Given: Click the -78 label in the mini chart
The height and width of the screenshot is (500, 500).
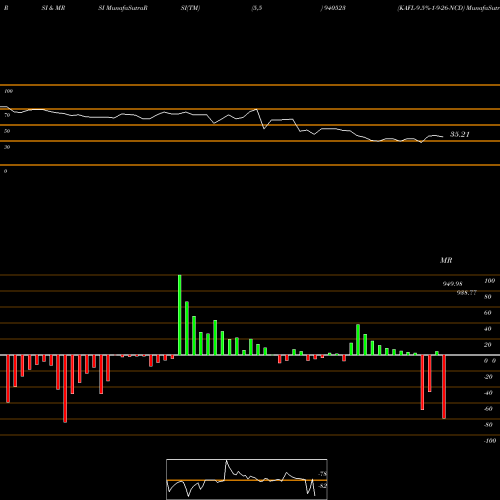Looking at the screenshot, I should coord(323,474).
